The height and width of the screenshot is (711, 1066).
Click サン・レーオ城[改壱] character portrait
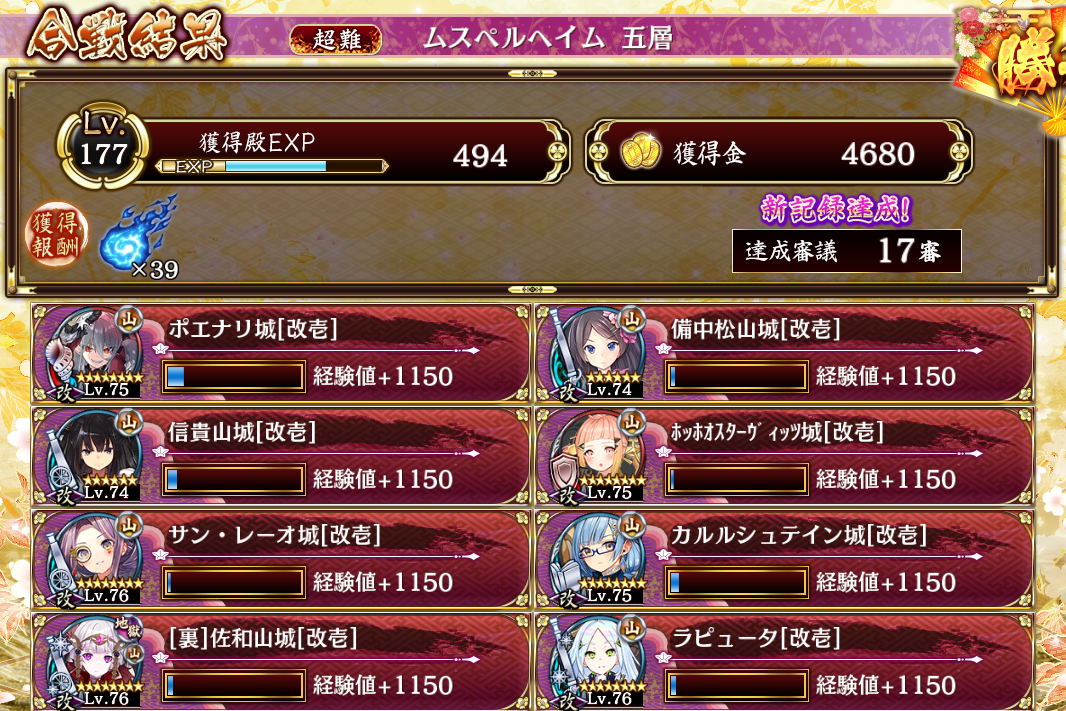pos(93,559)
